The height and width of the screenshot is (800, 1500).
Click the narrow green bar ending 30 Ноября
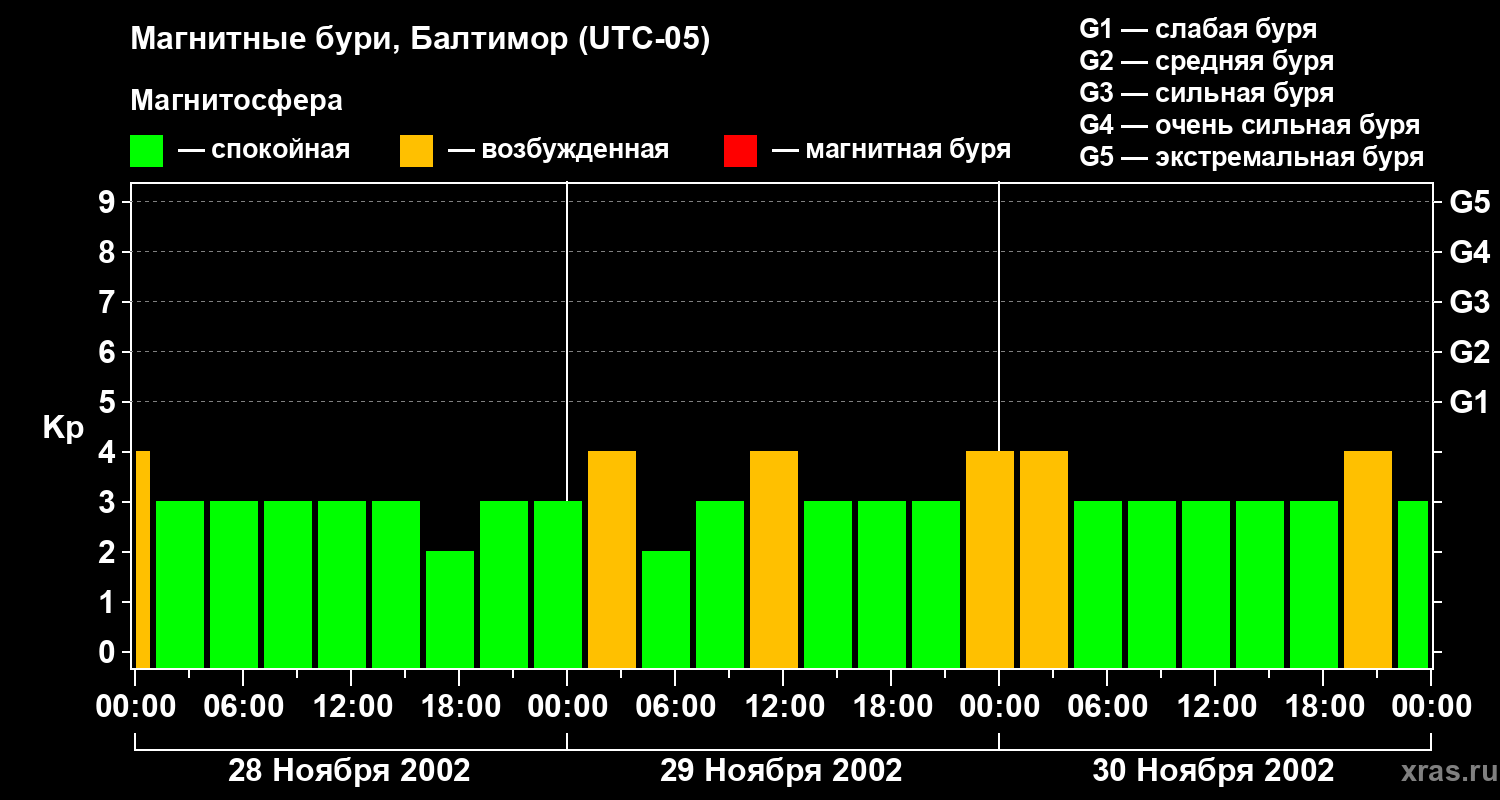(x=1413, y=584)
